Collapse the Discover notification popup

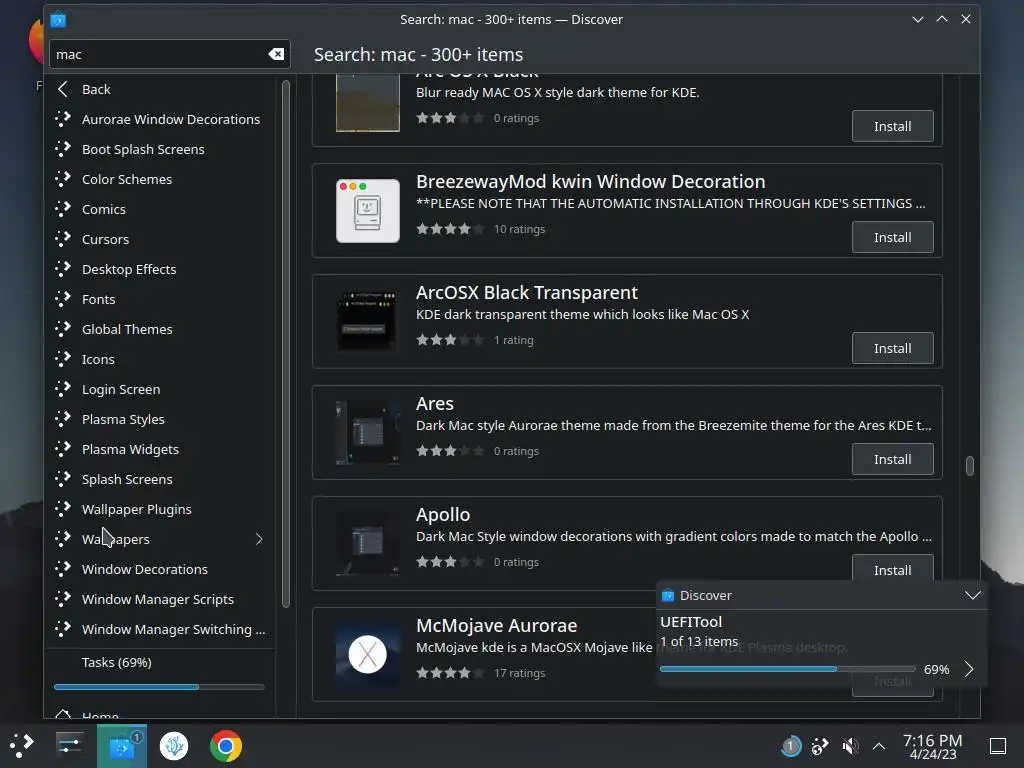(972, 595)
